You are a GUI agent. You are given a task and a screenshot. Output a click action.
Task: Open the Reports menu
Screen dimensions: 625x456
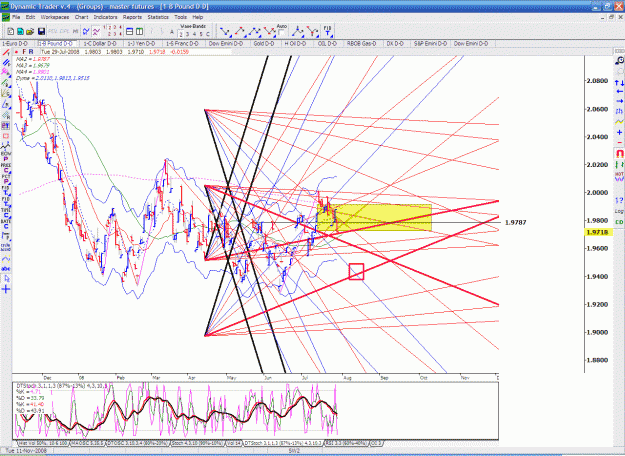point(132,17)
